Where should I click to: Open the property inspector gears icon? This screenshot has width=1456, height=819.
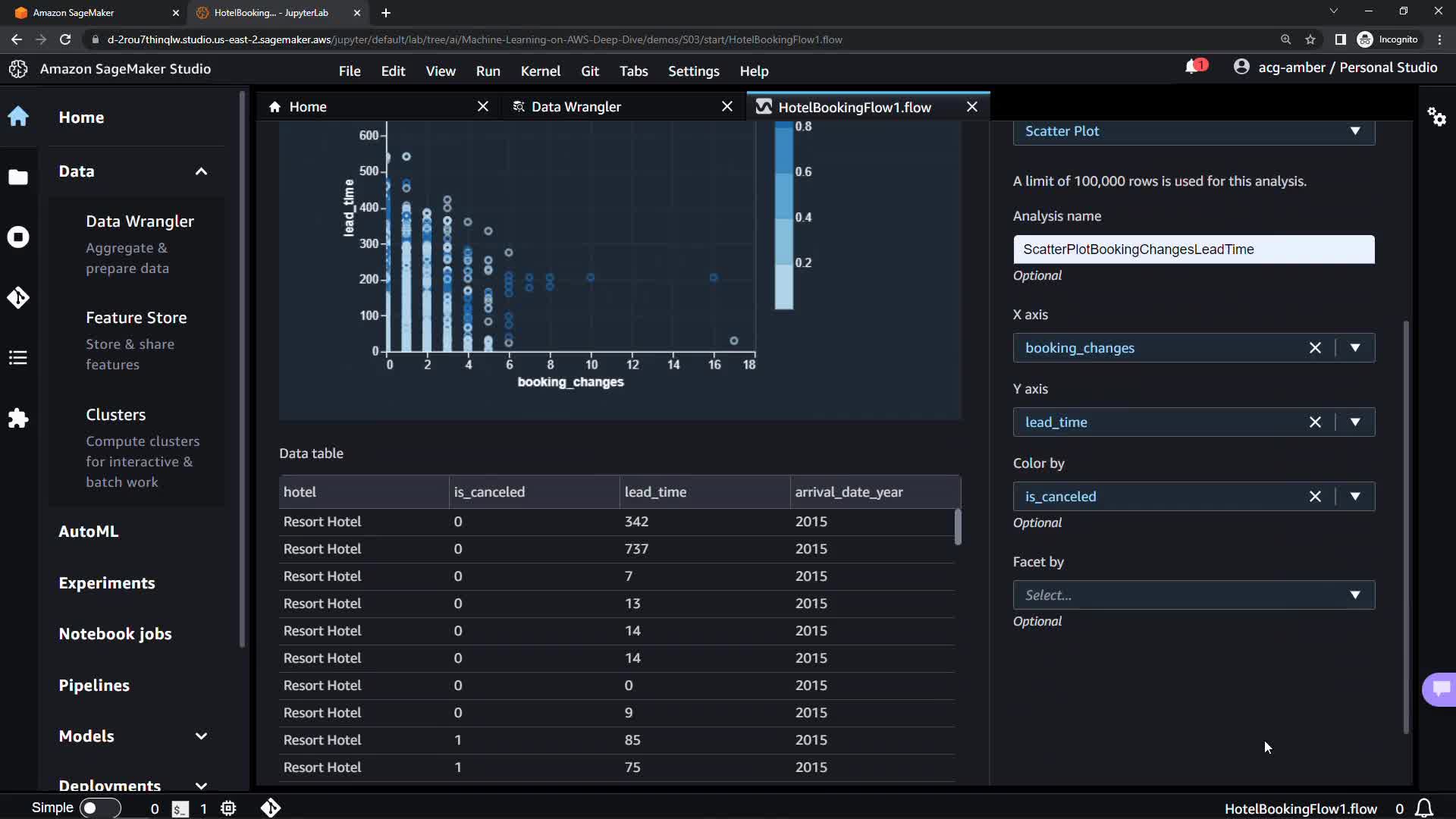(x=1436, y=117)
